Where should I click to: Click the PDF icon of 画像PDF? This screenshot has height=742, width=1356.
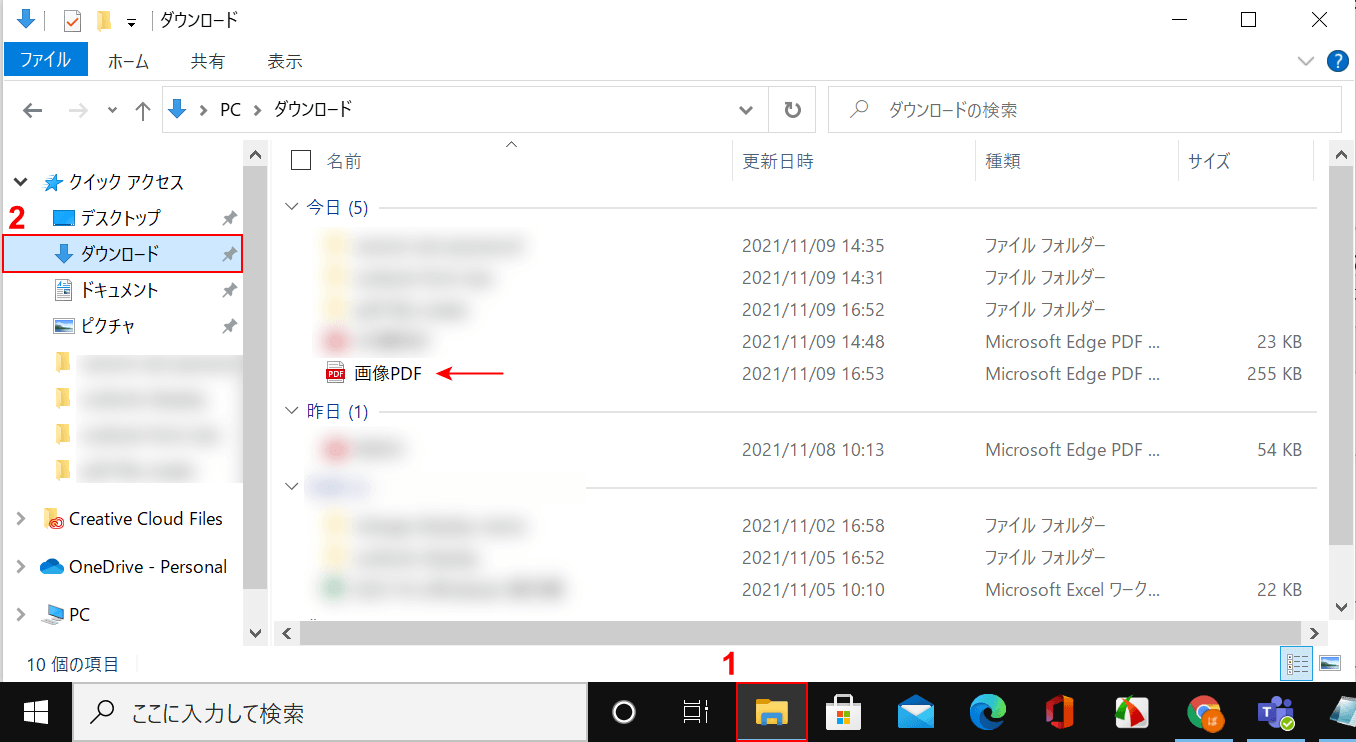pyautogui.click(x=336, y=374)
